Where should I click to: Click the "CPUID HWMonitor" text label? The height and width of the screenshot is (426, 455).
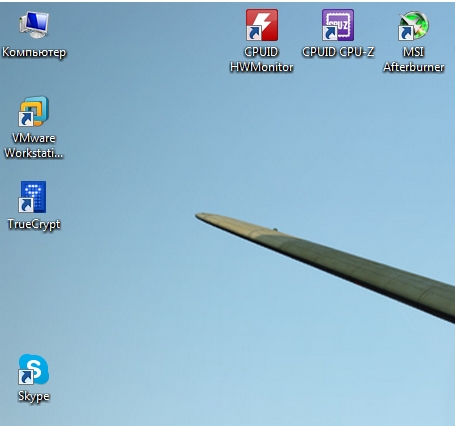tap(262, 59)
